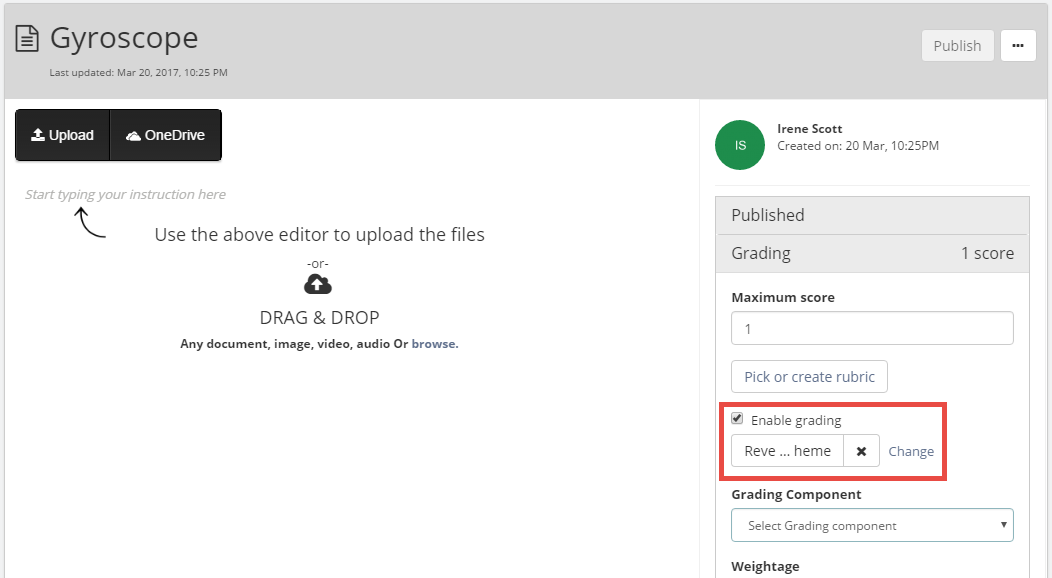Select the Published section header

872,215
